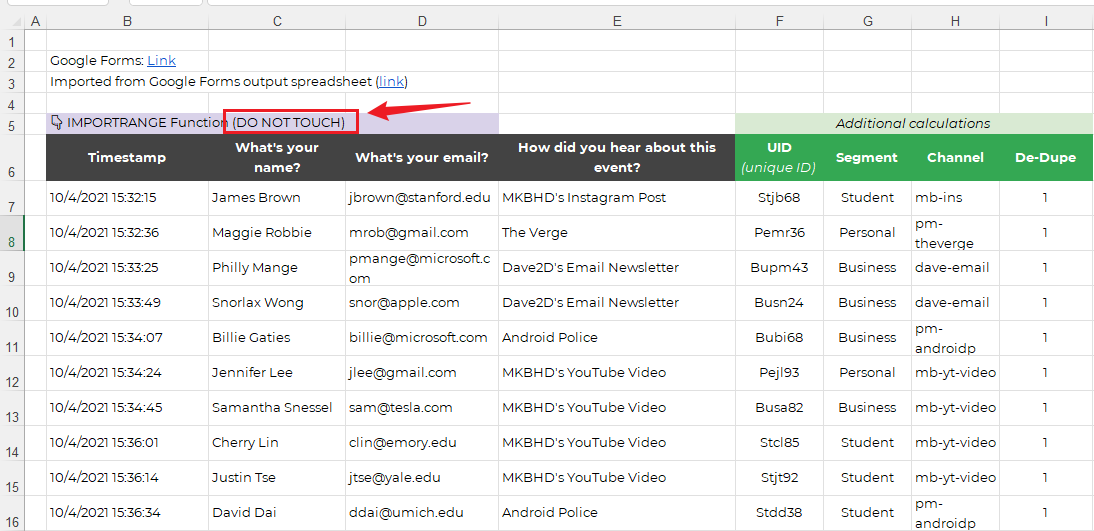
Task: Click the Segment column heading
Action: 867,158
